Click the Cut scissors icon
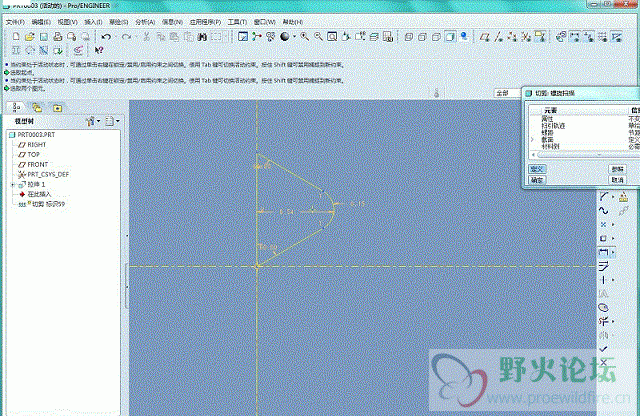This screenshot has width=640, height=416. [x=146, y=37]
